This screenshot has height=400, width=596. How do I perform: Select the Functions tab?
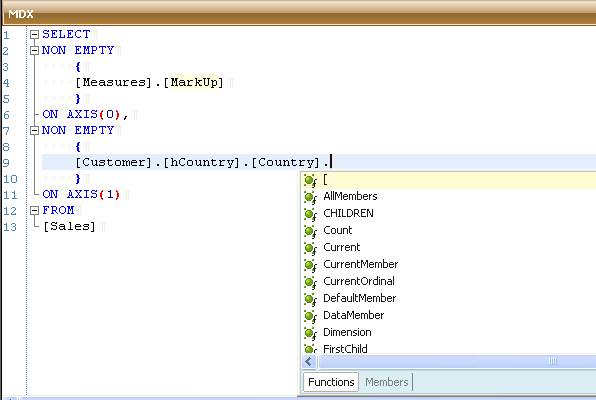point(331,382)
